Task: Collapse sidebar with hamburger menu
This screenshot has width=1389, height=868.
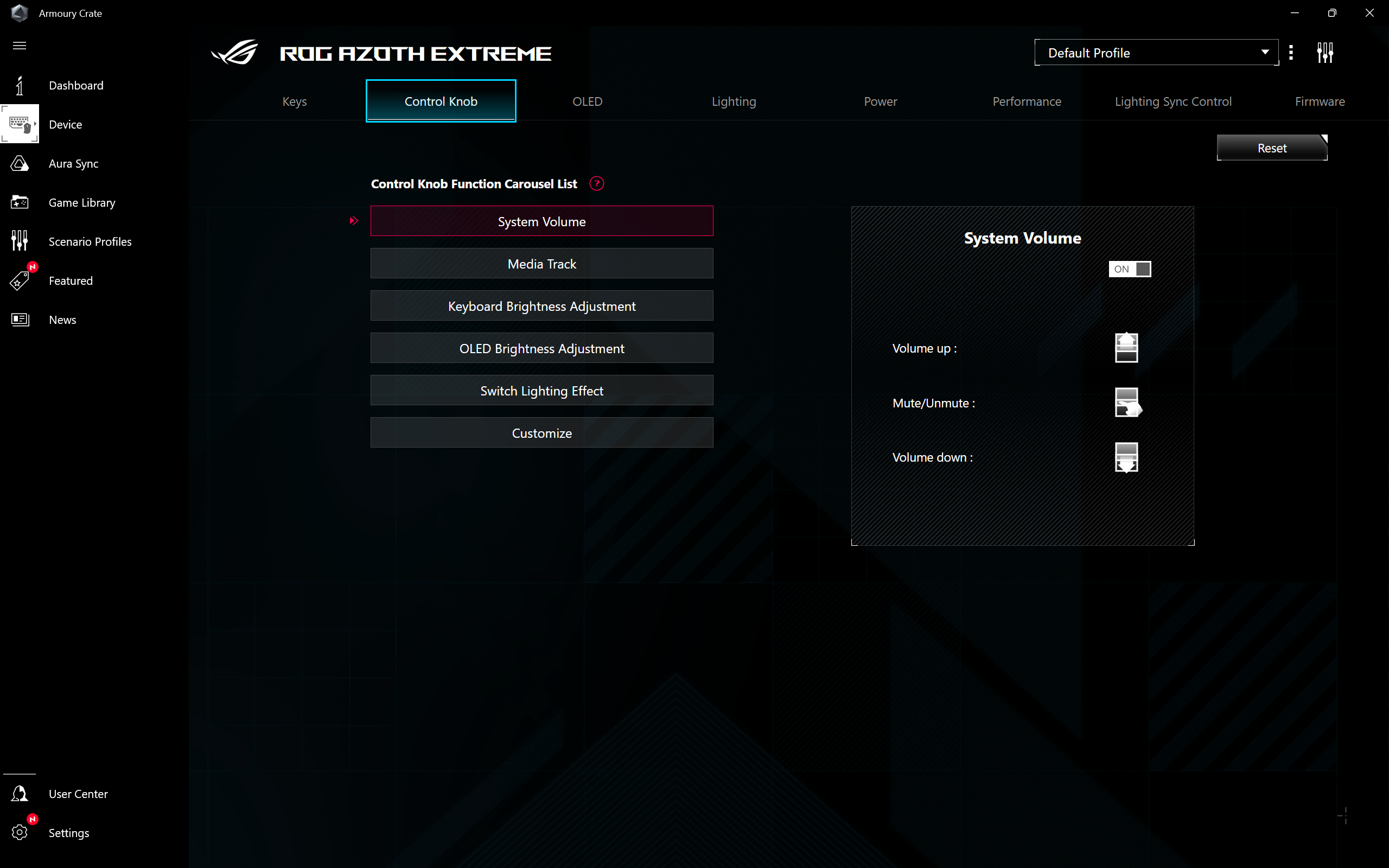Action: [x=20, y=46]
